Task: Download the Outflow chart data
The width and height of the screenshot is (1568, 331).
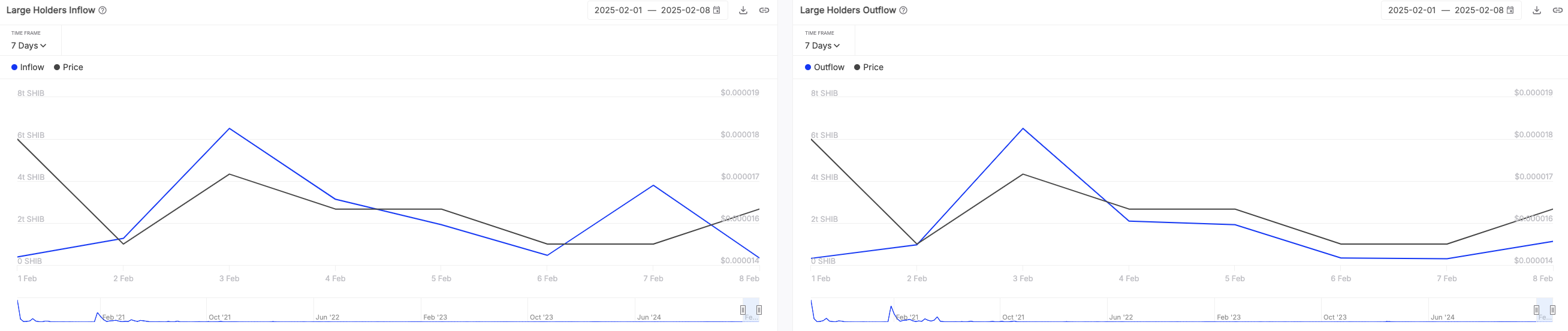Action: 1537,10
